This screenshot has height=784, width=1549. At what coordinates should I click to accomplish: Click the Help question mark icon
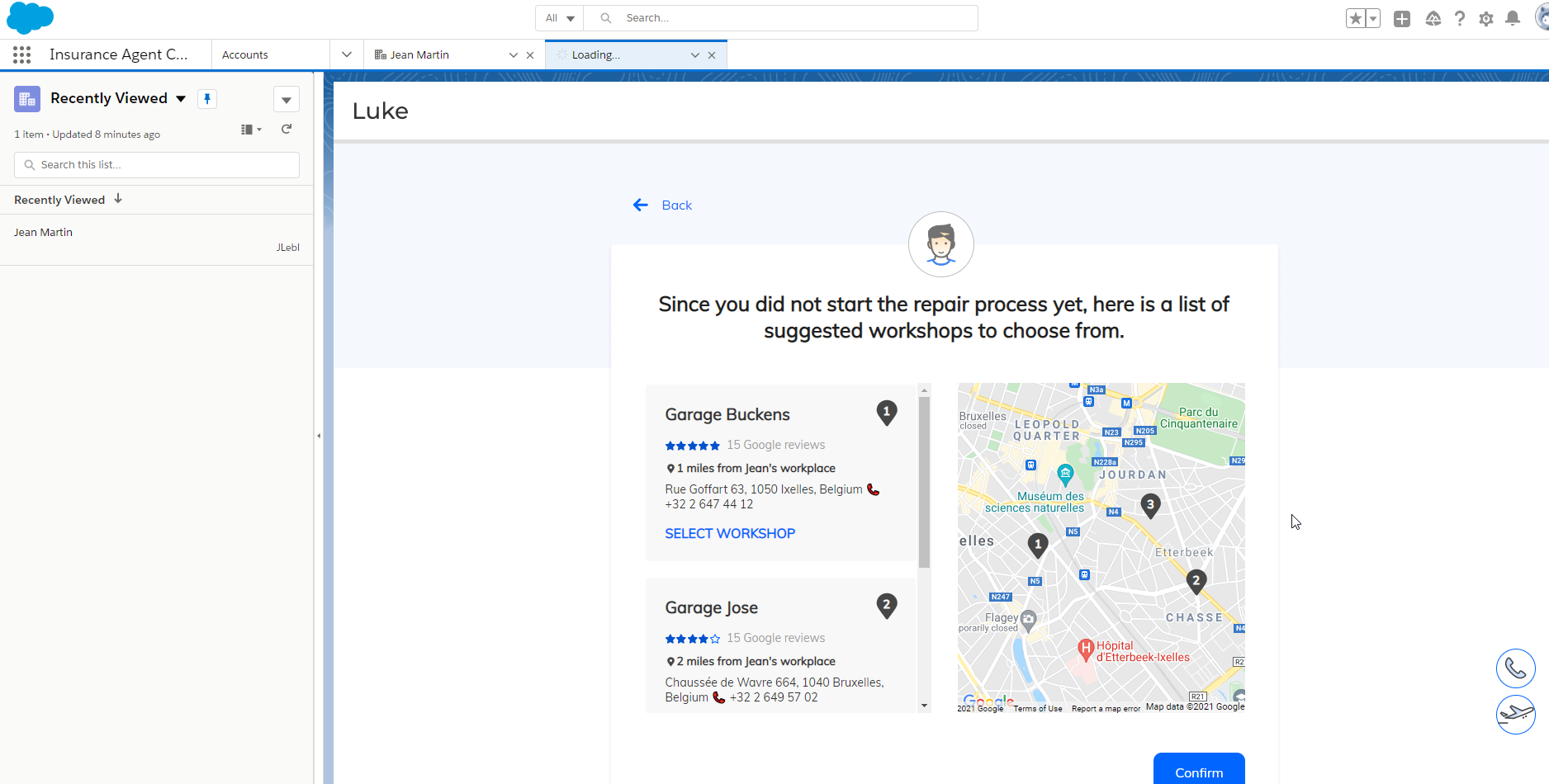[1459, 19]
